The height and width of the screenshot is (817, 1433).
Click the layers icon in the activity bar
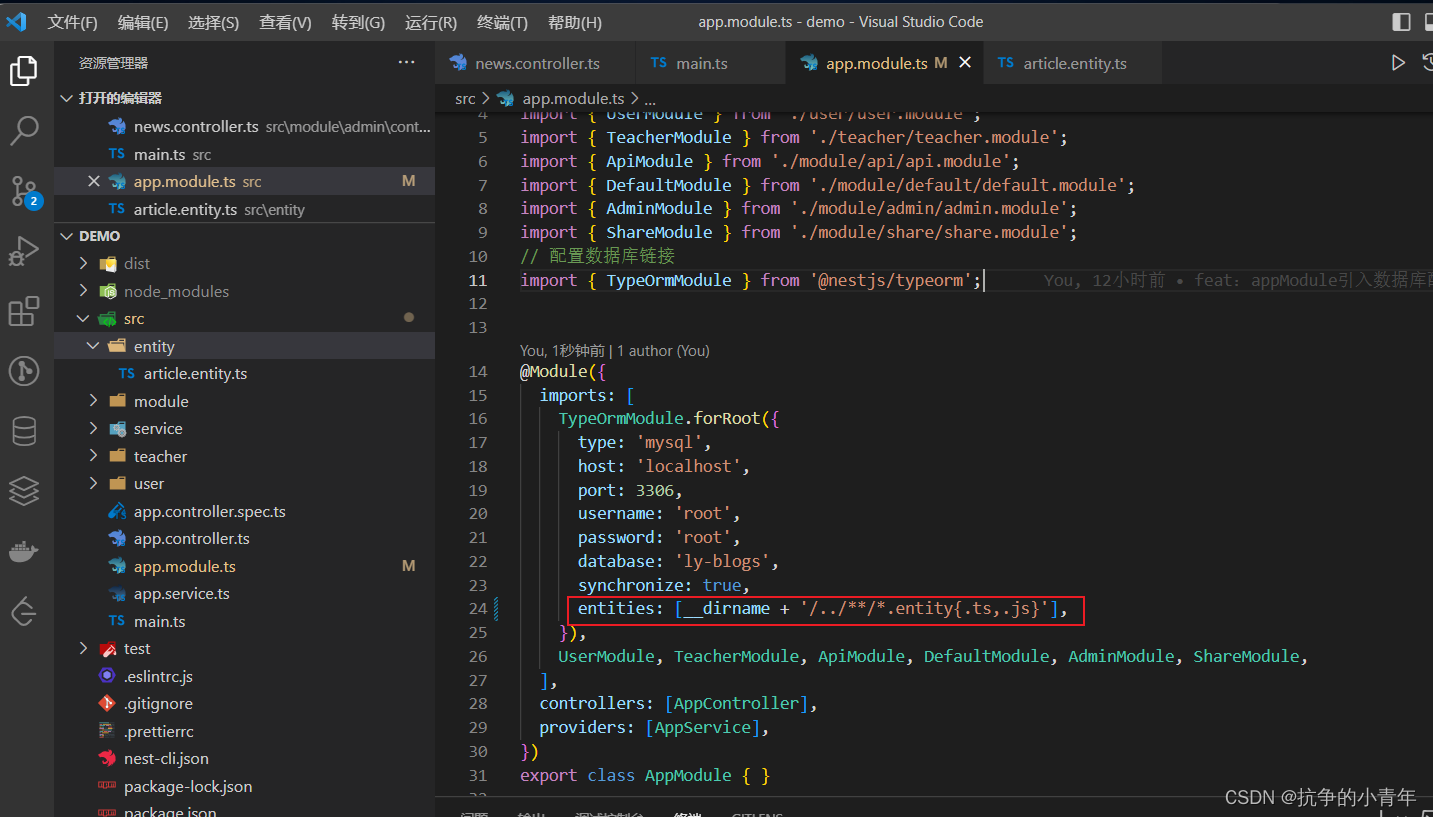(x=25, y=491)
